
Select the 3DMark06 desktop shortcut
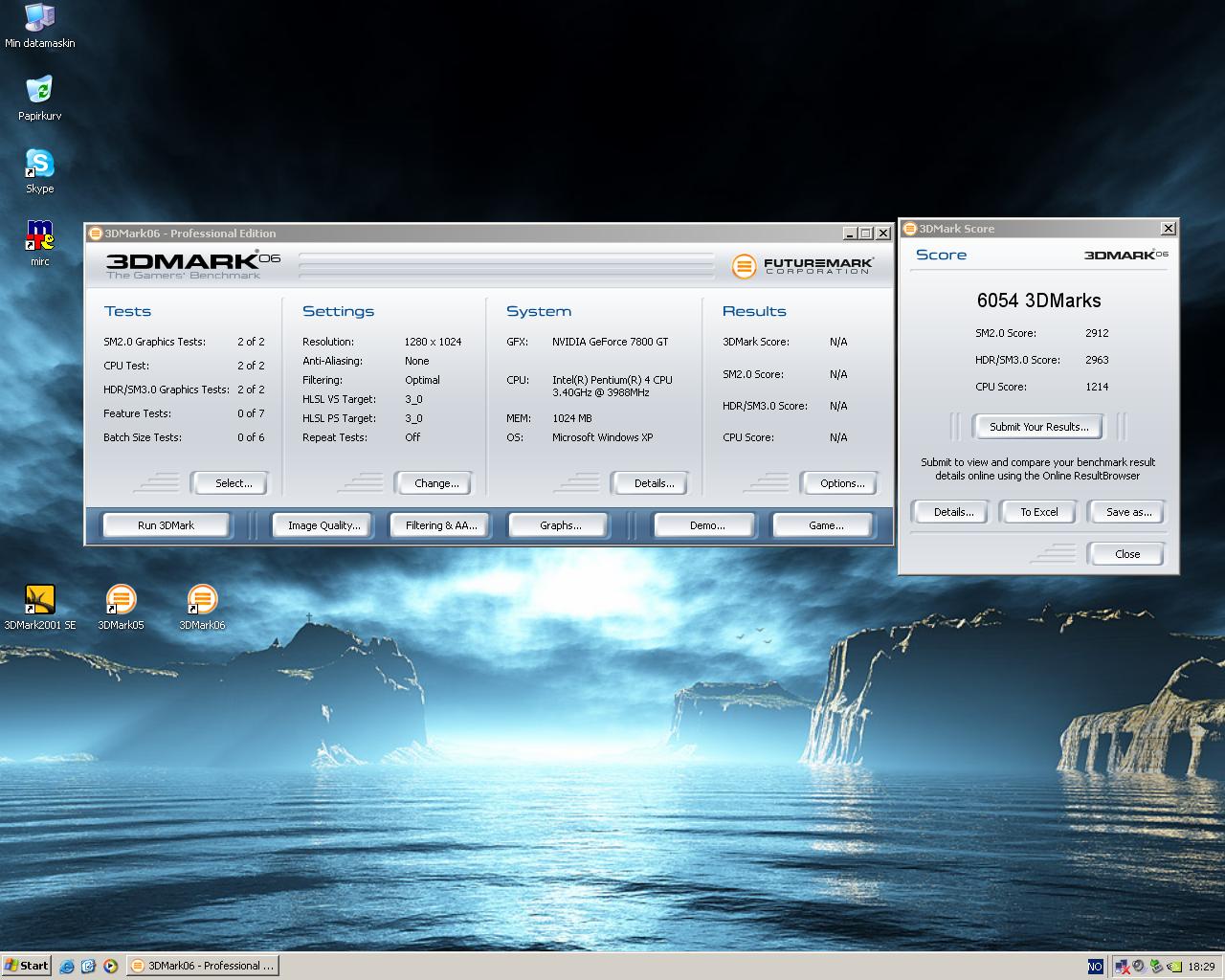pyautogui.click(x=202, y=608)
